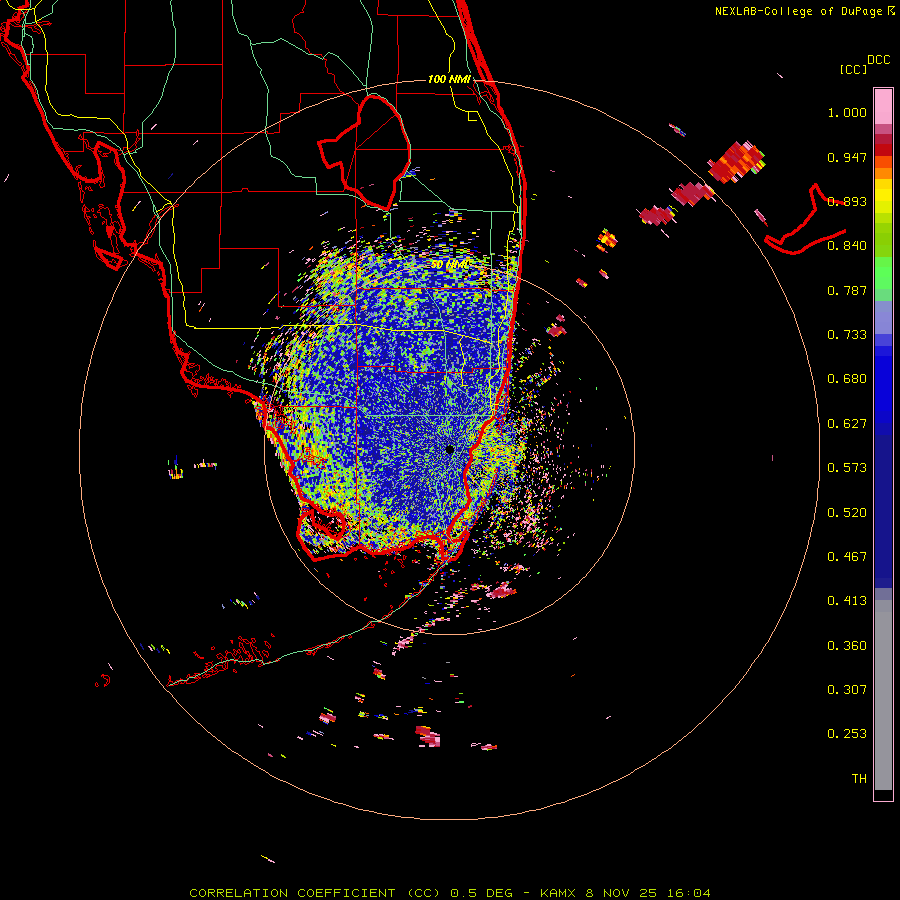The image size is (900, 900).
Task: Select the 0.467 legend value
Action: pyautogui.click(x=847, y=557)
